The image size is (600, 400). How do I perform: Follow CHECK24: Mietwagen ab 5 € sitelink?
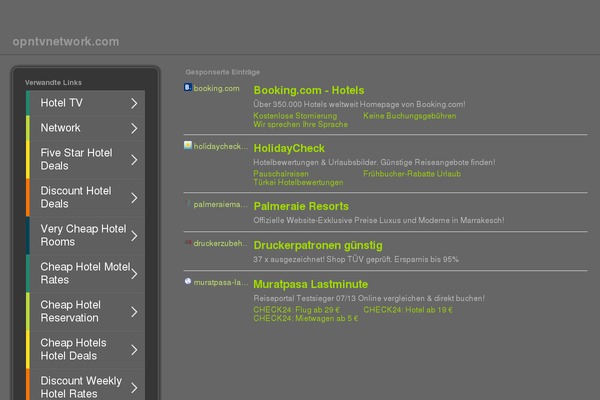pyautogui.click(x=305, y=318)
